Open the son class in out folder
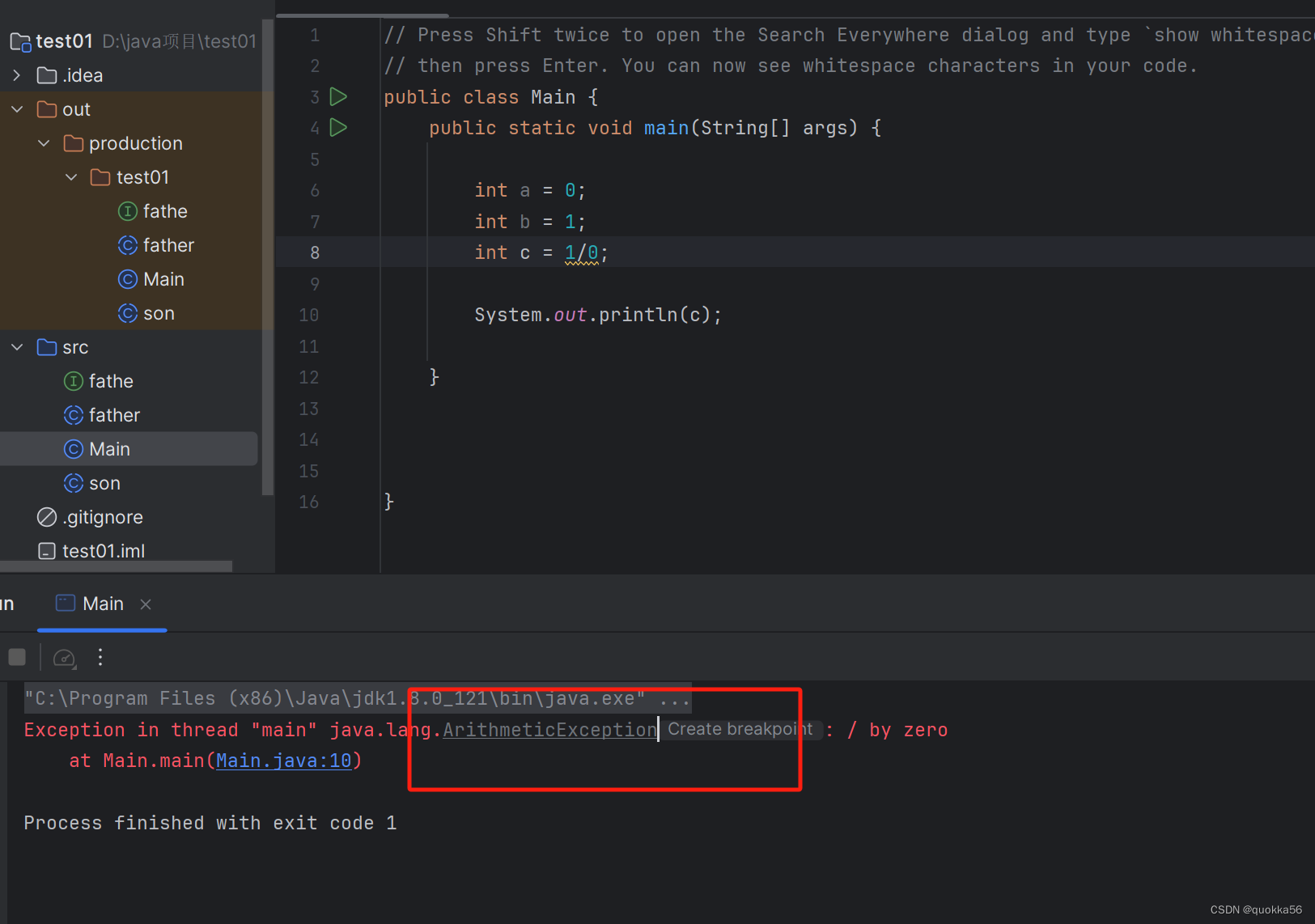Screen dimensions: 1315x924 click(x=159, y=313)
